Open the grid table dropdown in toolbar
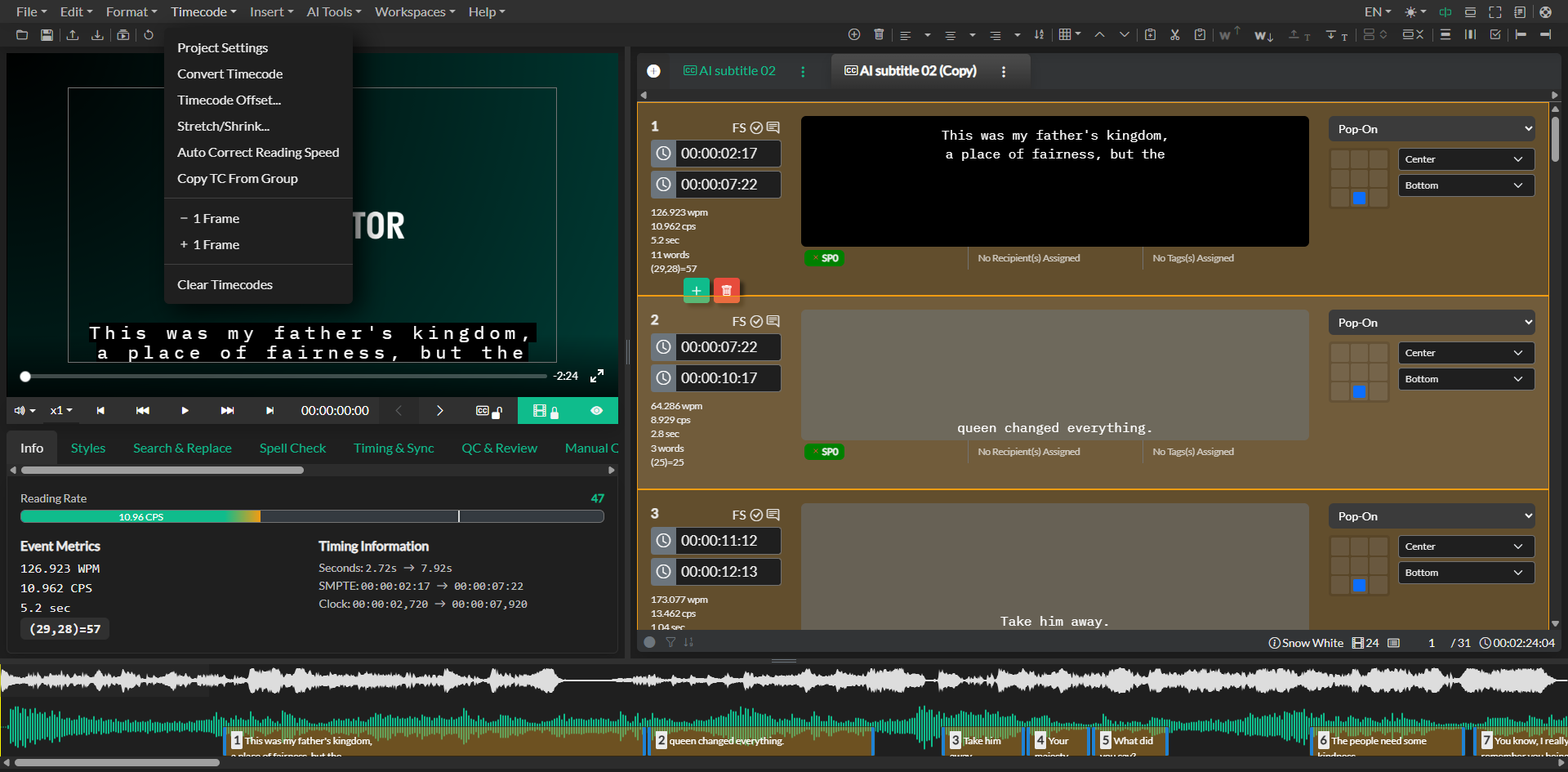This screenshot has height=772, width=1568. 1070,34
